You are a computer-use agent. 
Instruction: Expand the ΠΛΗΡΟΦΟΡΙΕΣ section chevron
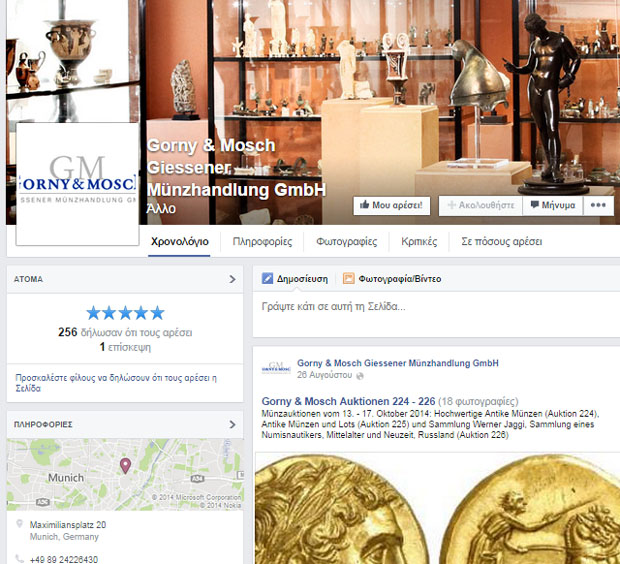coord(232,424)
